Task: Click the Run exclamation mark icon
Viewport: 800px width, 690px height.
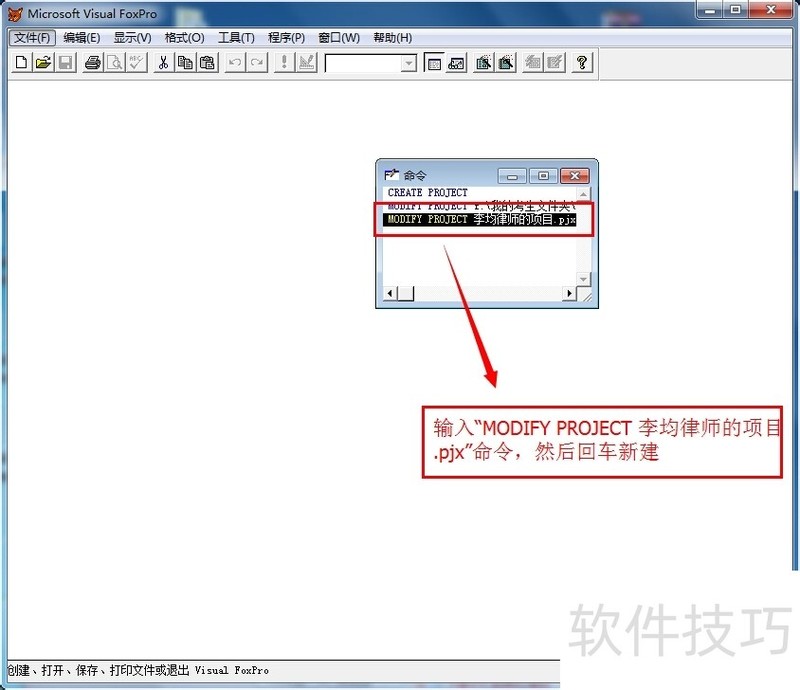Action: [x=284, y=63]
